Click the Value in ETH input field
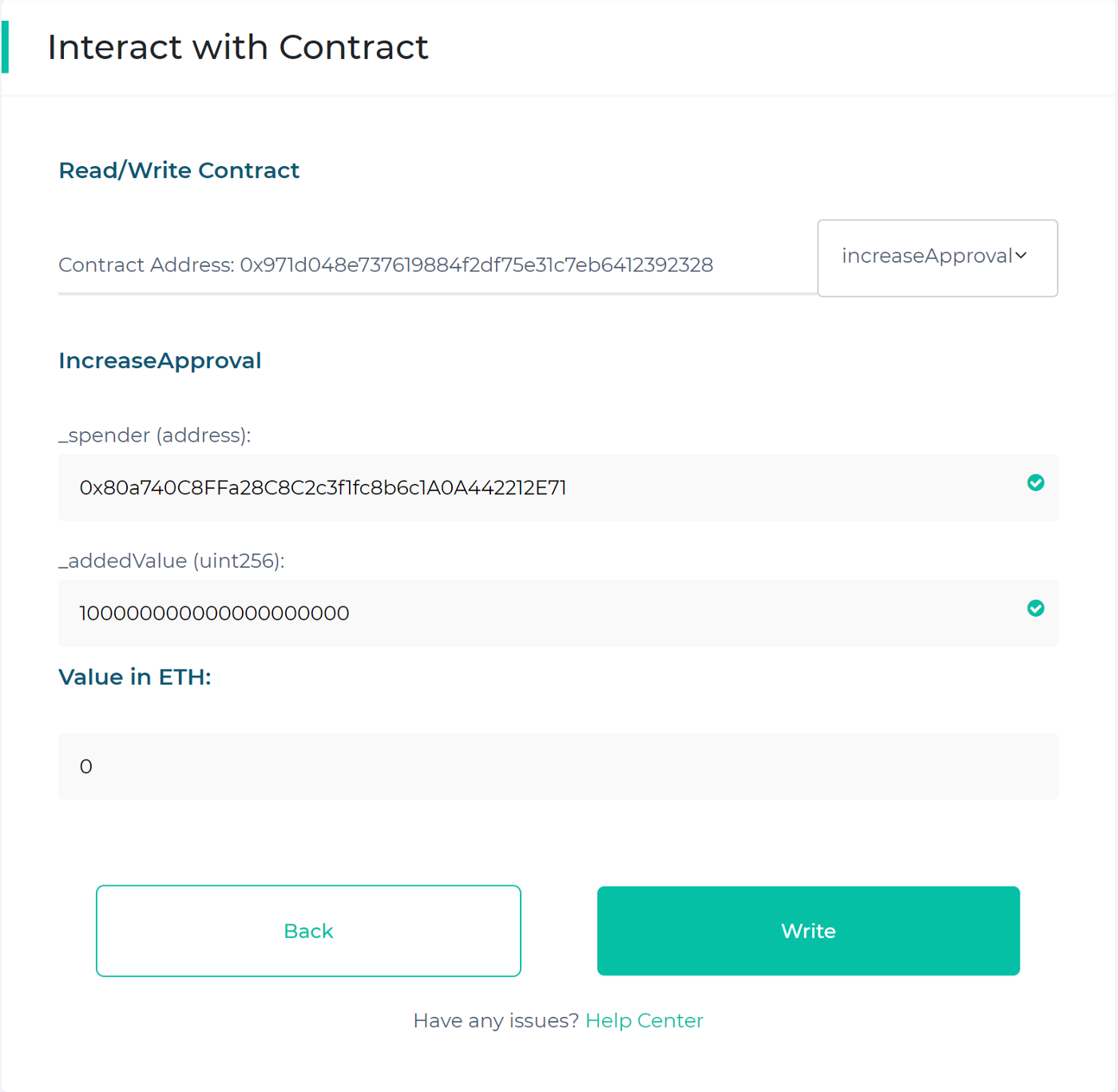The height and width of the screenshot is (1092, 1118). pyautogui.click(x=558, y=766)
